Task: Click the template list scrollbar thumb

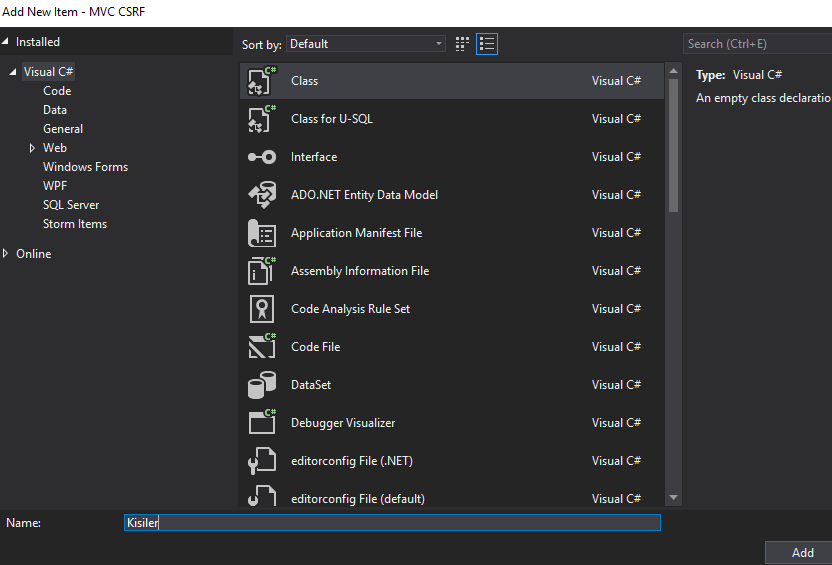Action: point(673,146)
